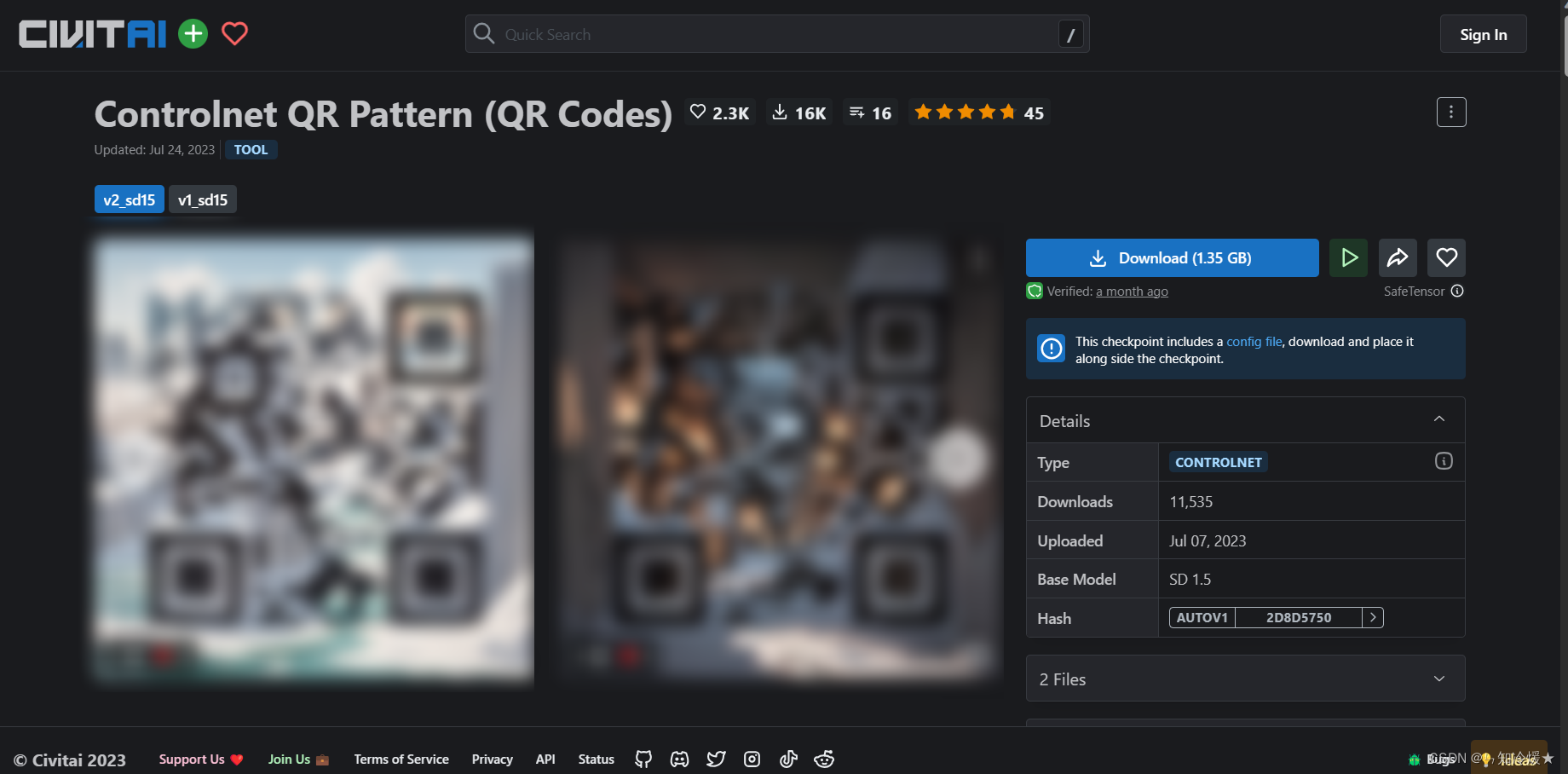Open the Privacy footer link
This screenshot has width=1568, height=774.
[493, 760]
